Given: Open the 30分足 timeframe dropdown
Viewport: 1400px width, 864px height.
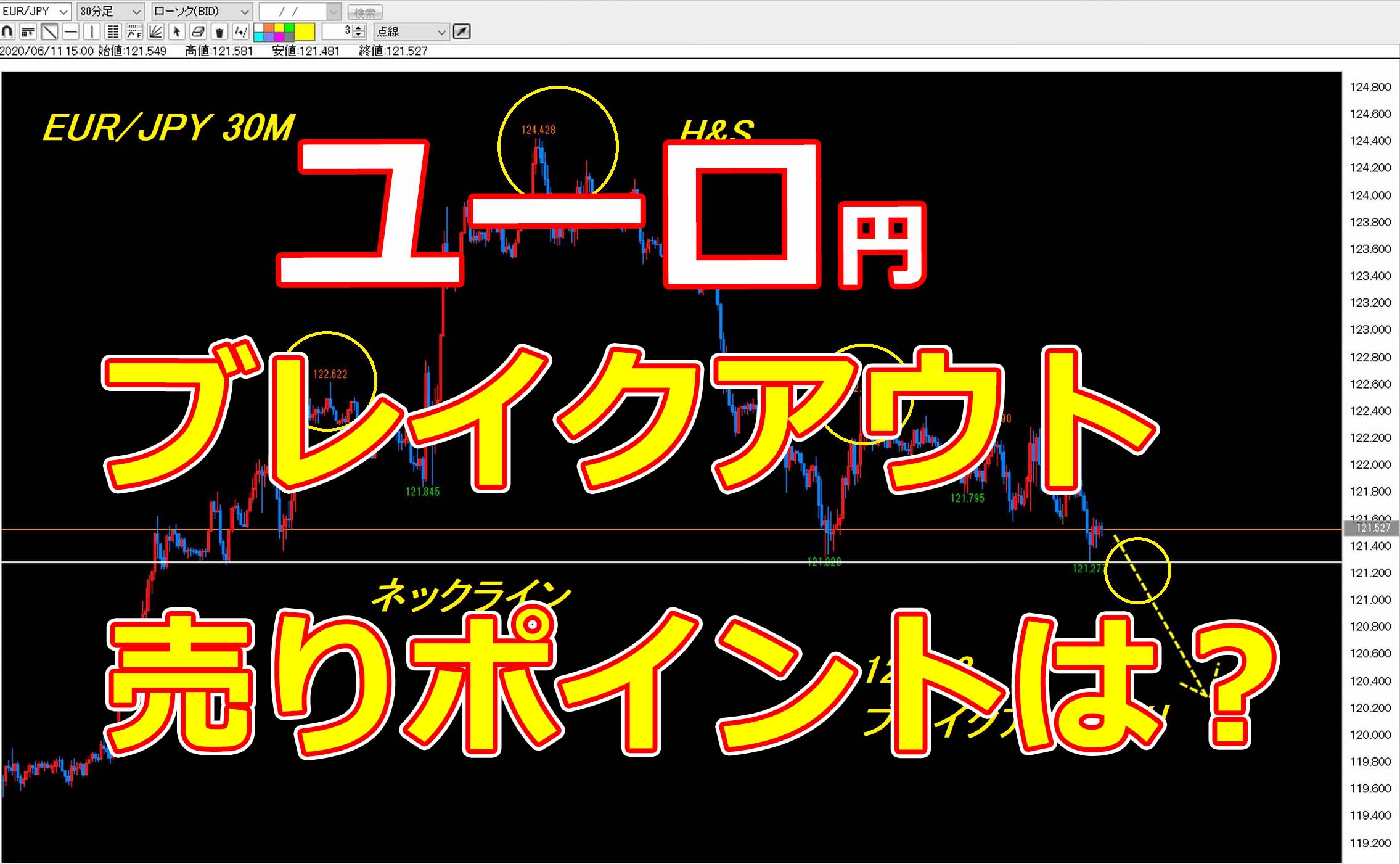Looking at the screenshot, I should point(111,11).
